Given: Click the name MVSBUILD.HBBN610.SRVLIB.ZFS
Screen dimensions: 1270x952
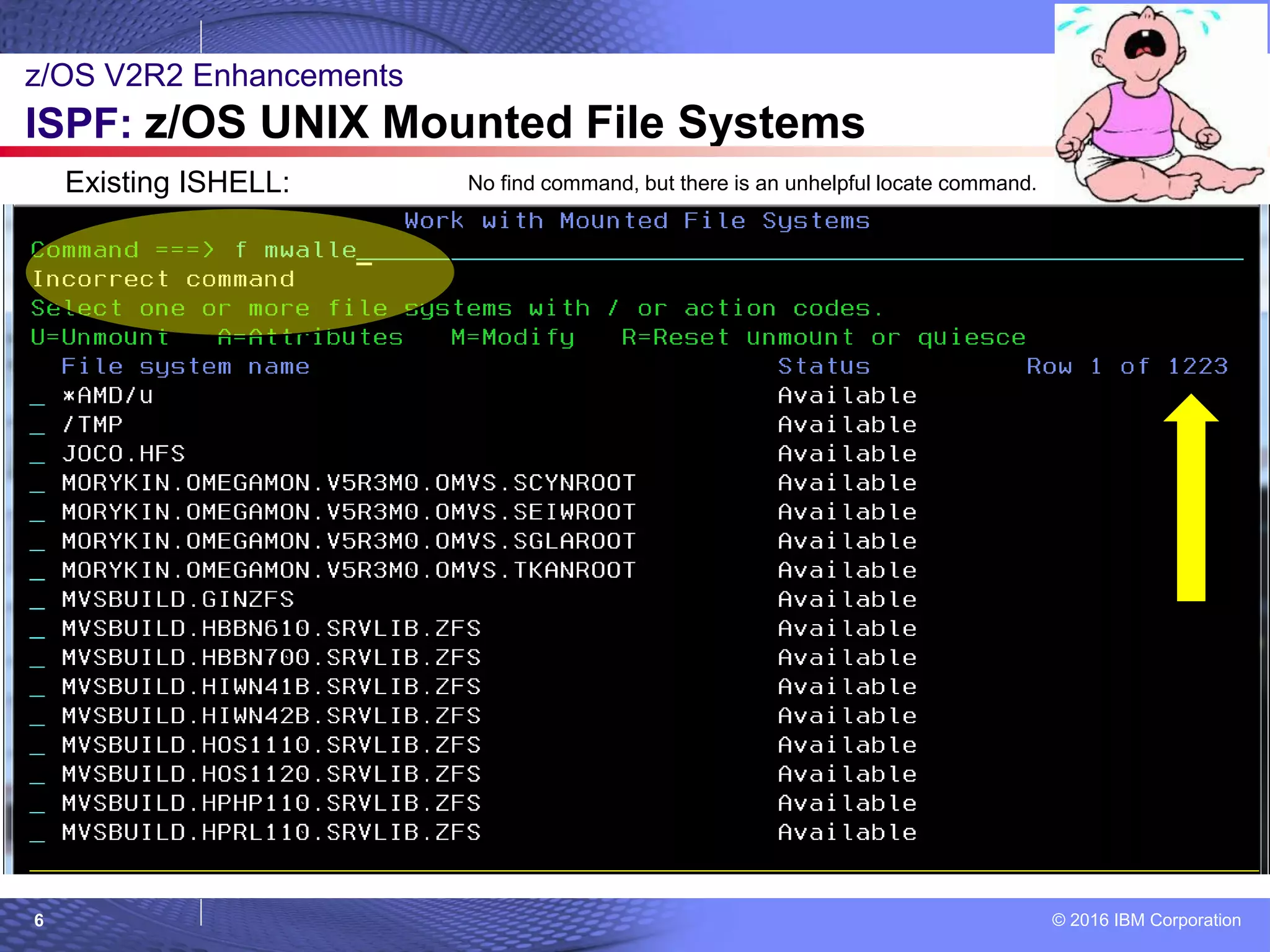Looking at the screenshot, I should (x=271, y=628).
